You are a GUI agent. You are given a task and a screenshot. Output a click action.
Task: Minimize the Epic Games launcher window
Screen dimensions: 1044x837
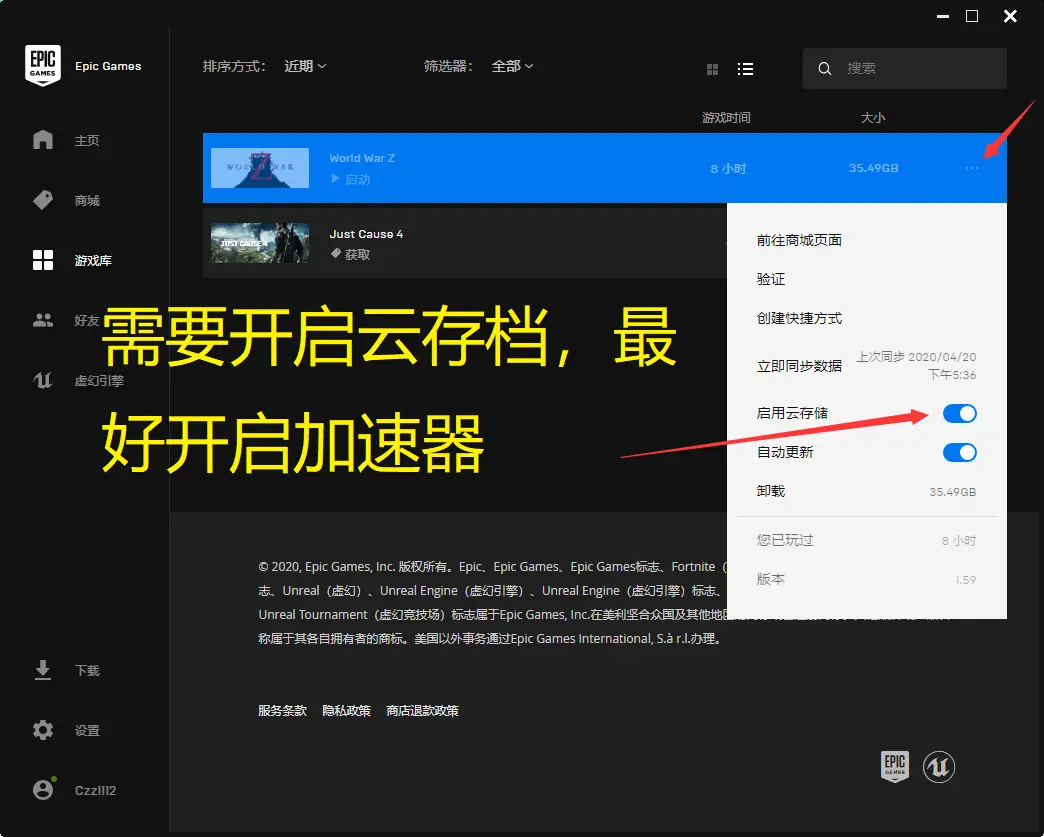[943, 16]
